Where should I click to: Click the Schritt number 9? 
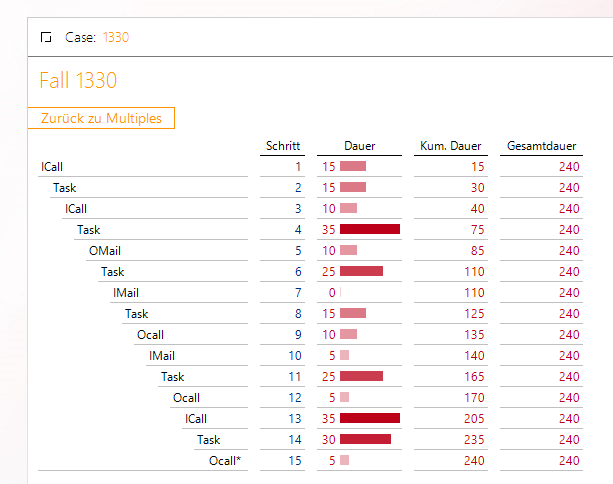point(298,335)
